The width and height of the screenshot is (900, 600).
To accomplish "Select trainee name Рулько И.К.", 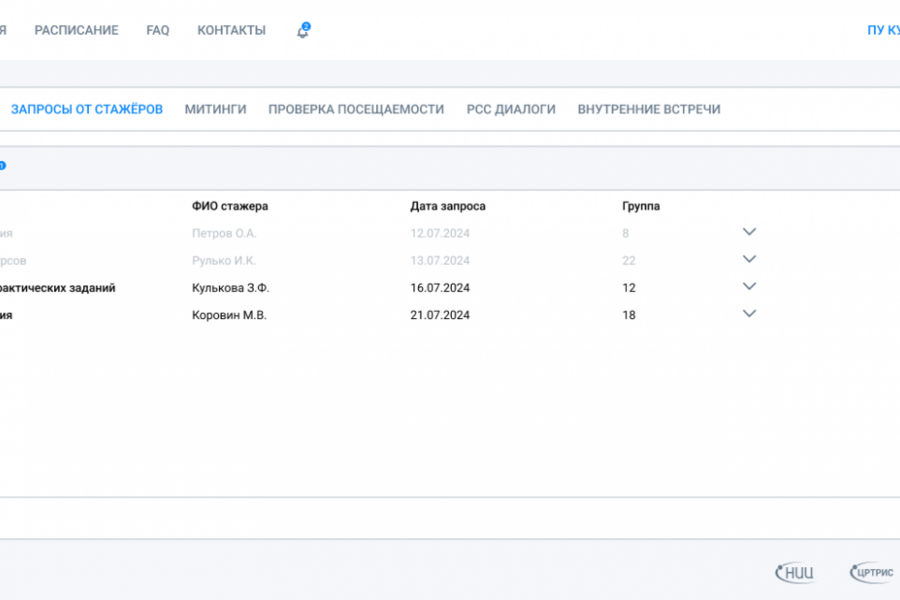I will [224, 261].
